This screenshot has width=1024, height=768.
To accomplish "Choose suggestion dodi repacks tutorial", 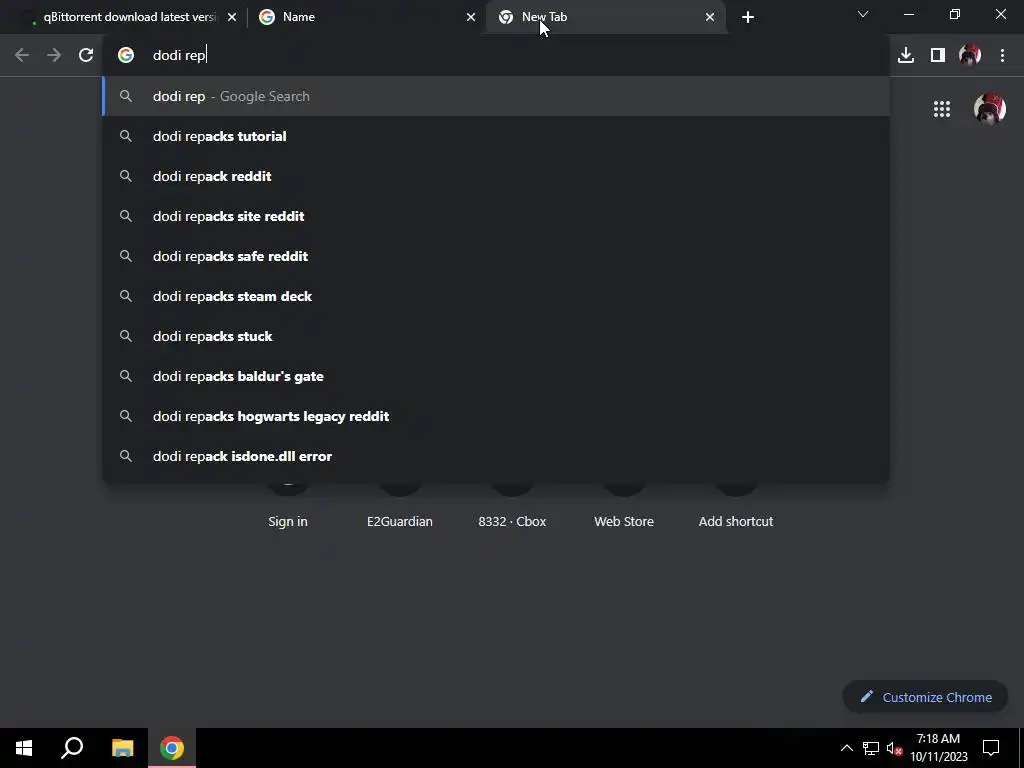I will pos(496,136).
